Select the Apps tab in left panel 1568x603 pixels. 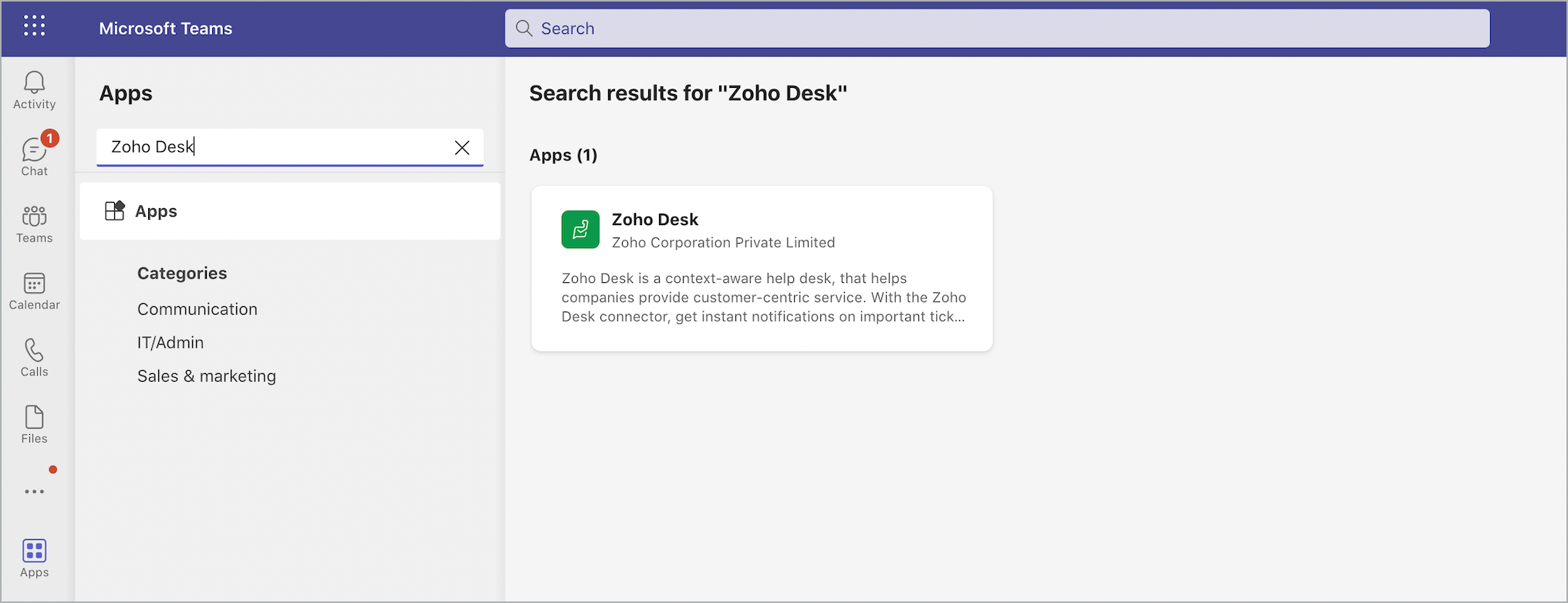(x=289, y=211)
